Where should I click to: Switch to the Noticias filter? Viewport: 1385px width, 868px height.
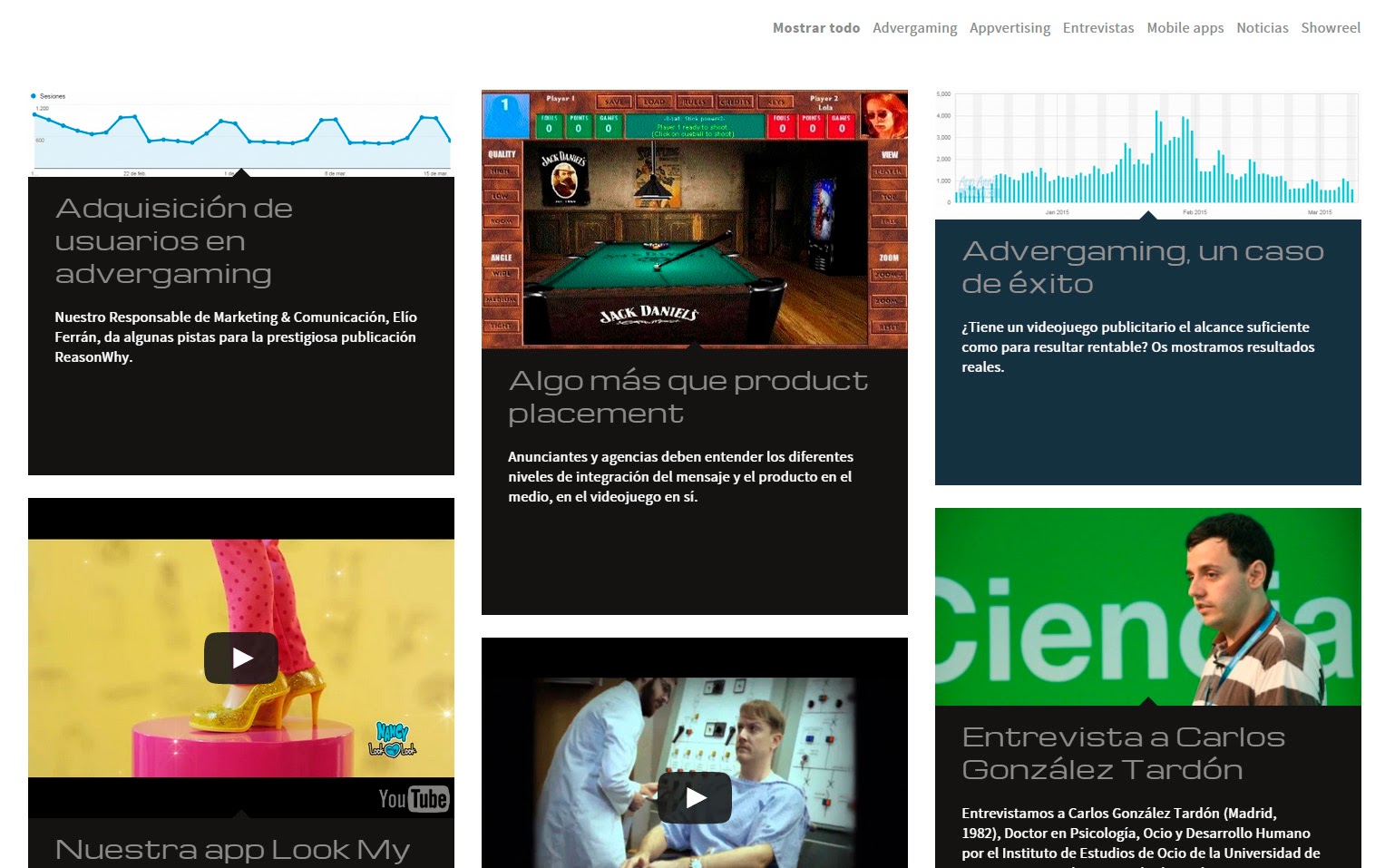coord(1263,28)
